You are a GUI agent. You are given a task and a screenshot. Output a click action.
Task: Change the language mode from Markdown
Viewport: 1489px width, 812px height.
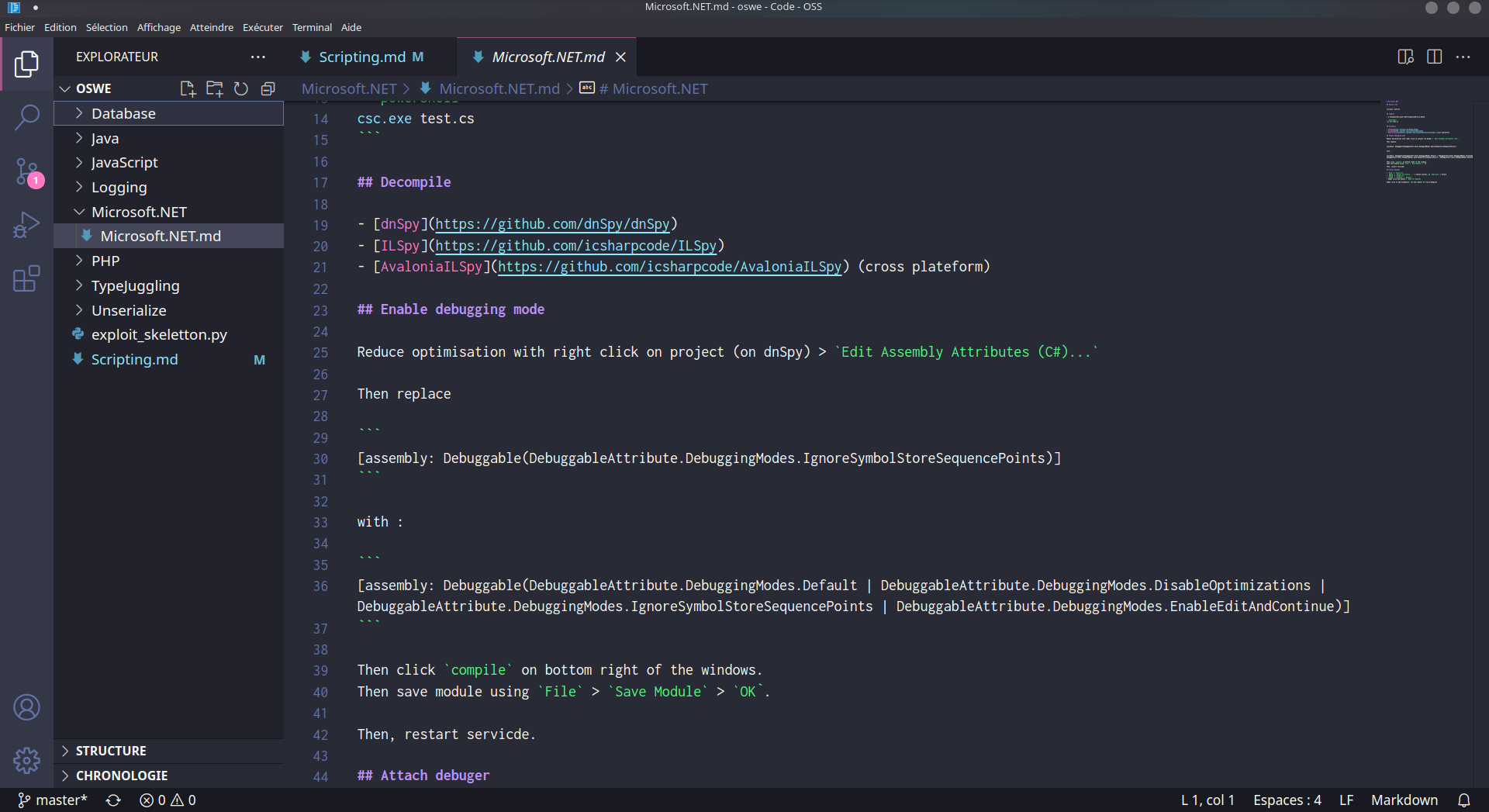(x=1404, y=800)
